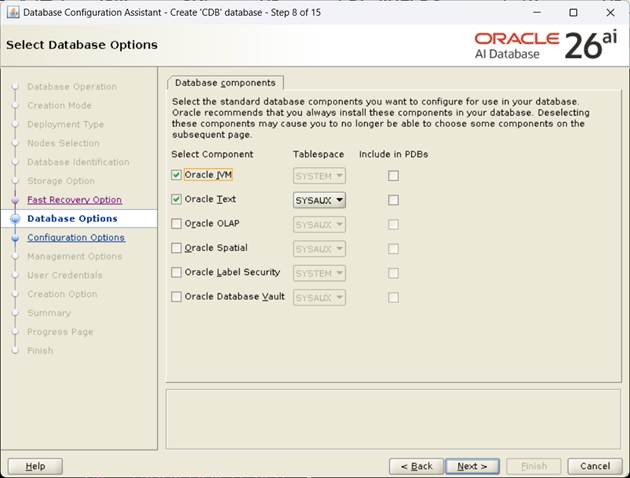Click the Storage Option step label
The height and width of the screenshot is (478, 630).
click(x=61, y=181)
